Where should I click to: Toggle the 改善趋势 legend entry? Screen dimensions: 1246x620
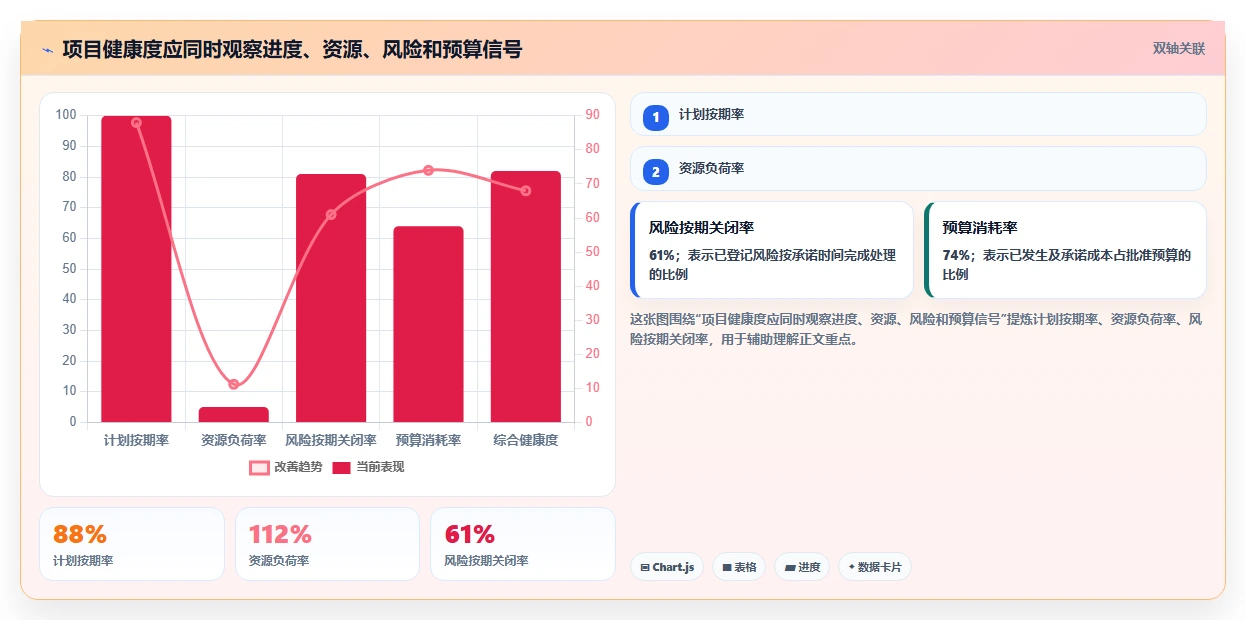click(285, 467)
